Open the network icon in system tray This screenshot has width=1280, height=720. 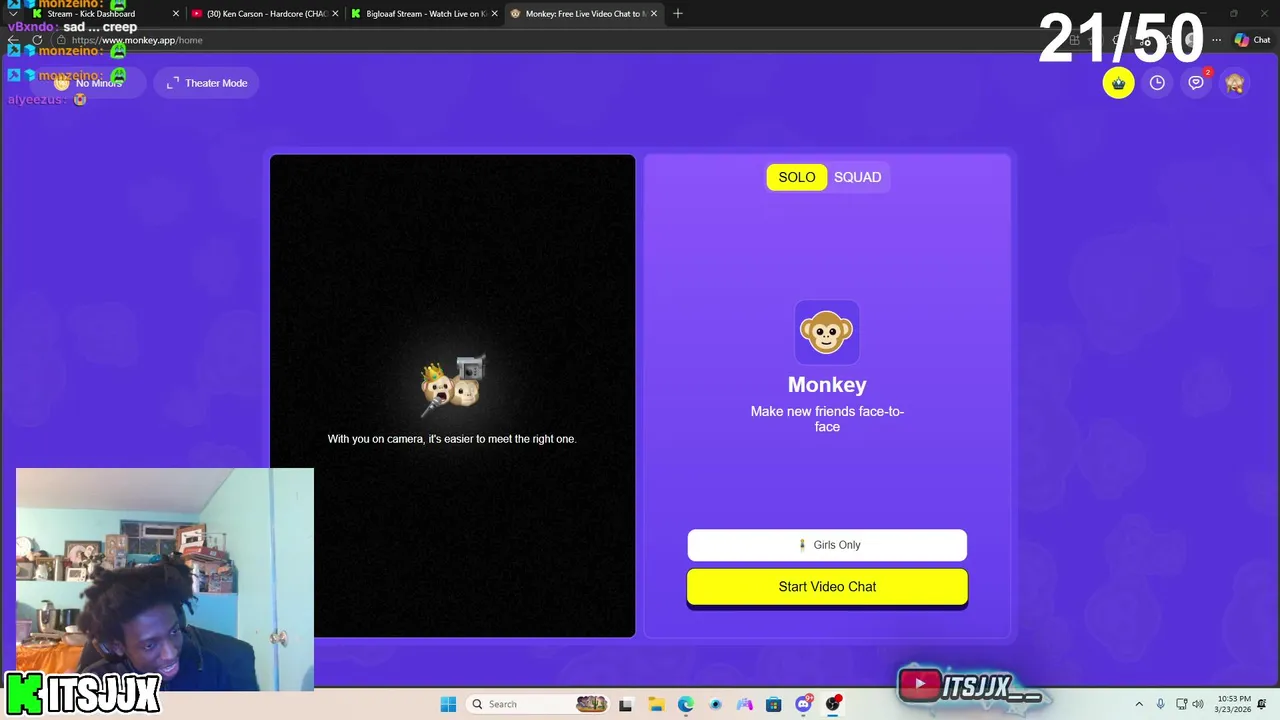pos(1182,704)
